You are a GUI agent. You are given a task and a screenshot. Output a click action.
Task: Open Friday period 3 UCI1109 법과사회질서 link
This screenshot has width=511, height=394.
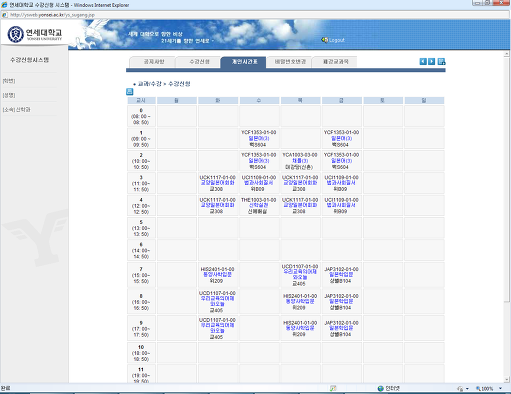[341, 183]
